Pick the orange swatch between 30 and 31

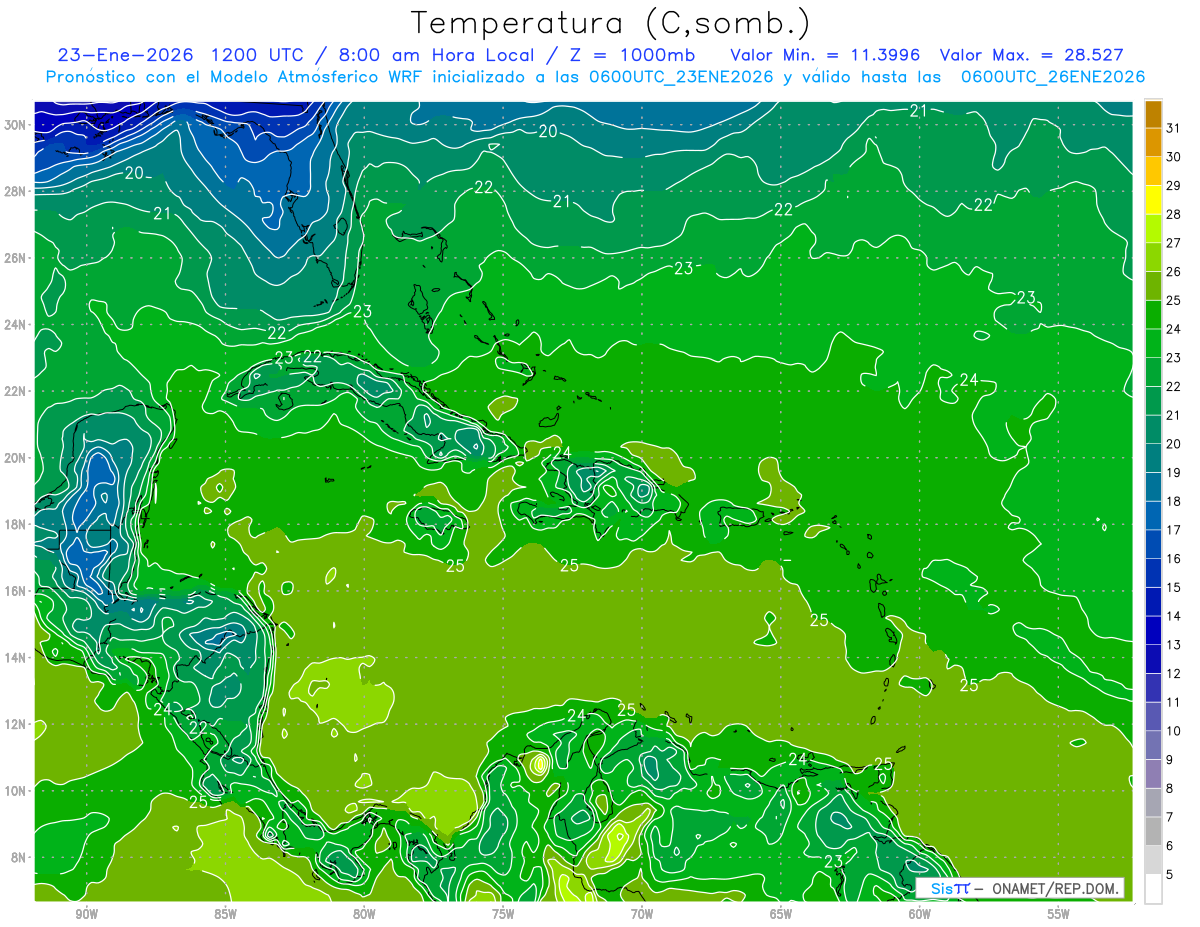click(x=1153, y=142)
